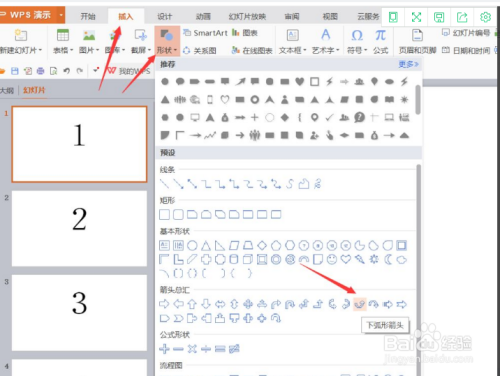500x376 pixels.
Task: Select the plus sign under 公式形状
Action: (164, 349)
